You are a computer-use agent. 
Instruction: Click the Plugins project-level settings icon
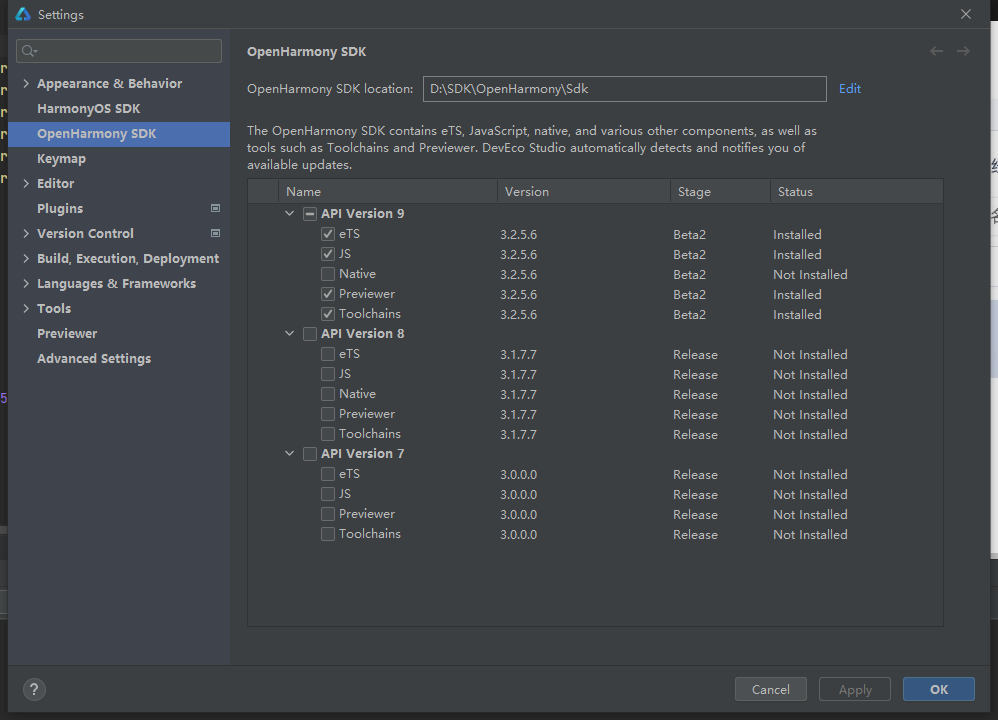tap(216, 208)
